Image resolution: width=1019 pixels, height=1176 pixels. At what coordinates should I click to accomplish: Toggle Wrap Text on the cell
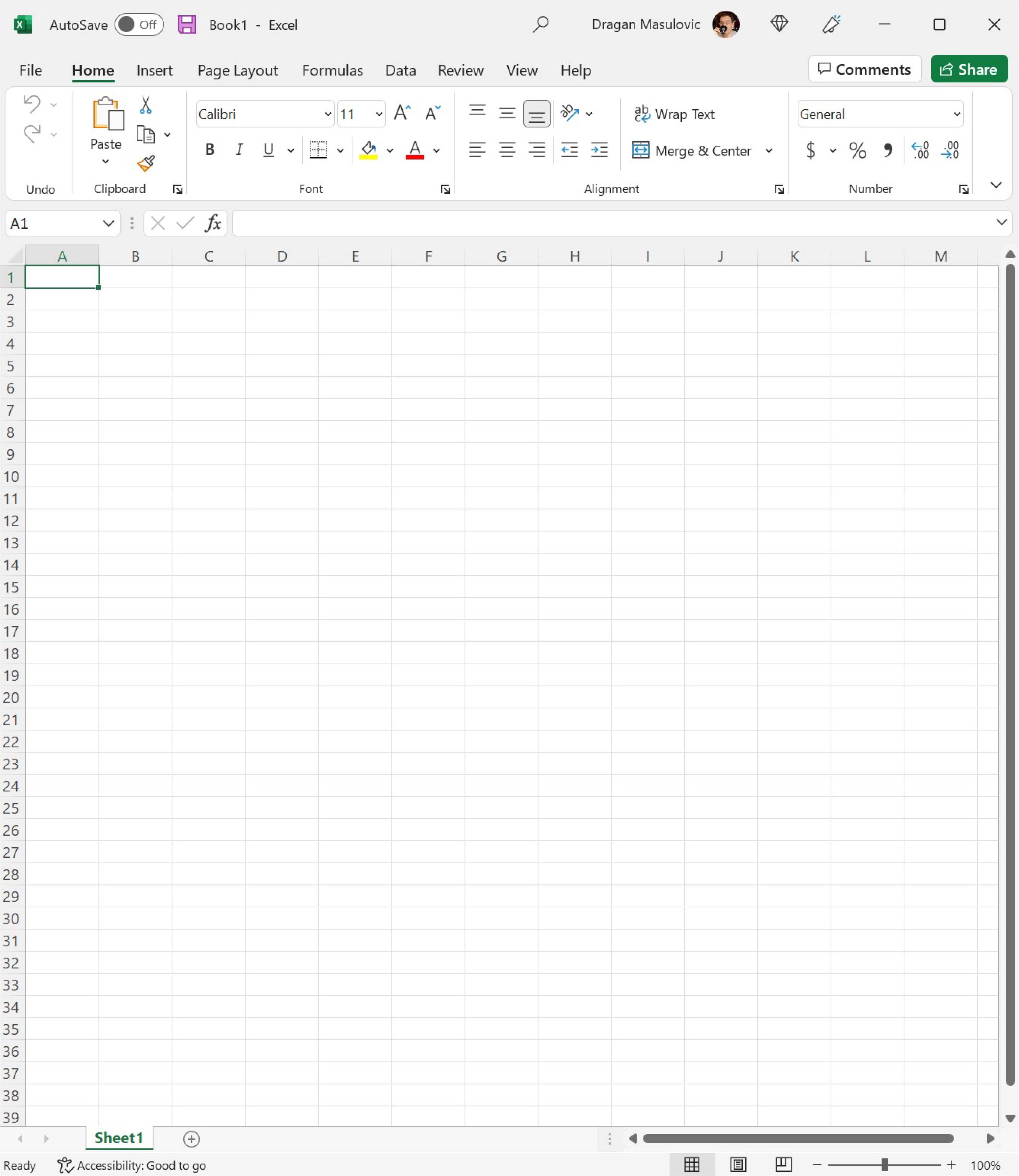[675, 114]
